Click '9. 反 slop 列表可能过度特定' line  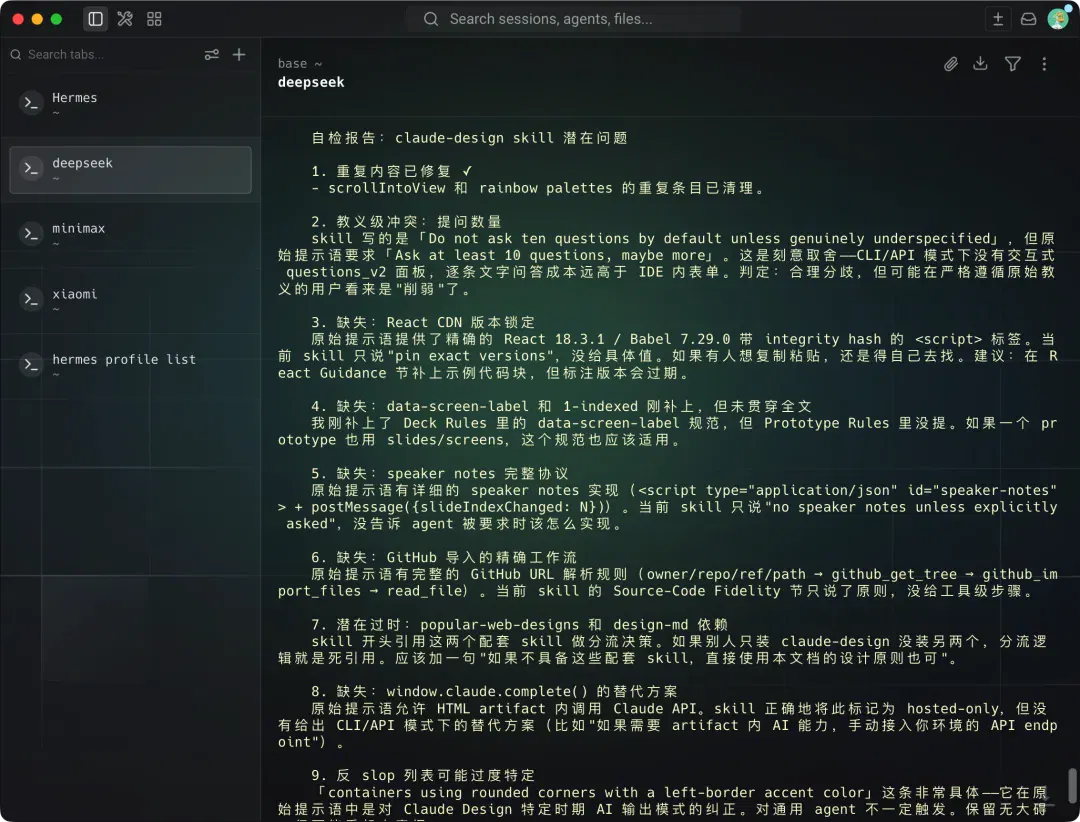423,776
